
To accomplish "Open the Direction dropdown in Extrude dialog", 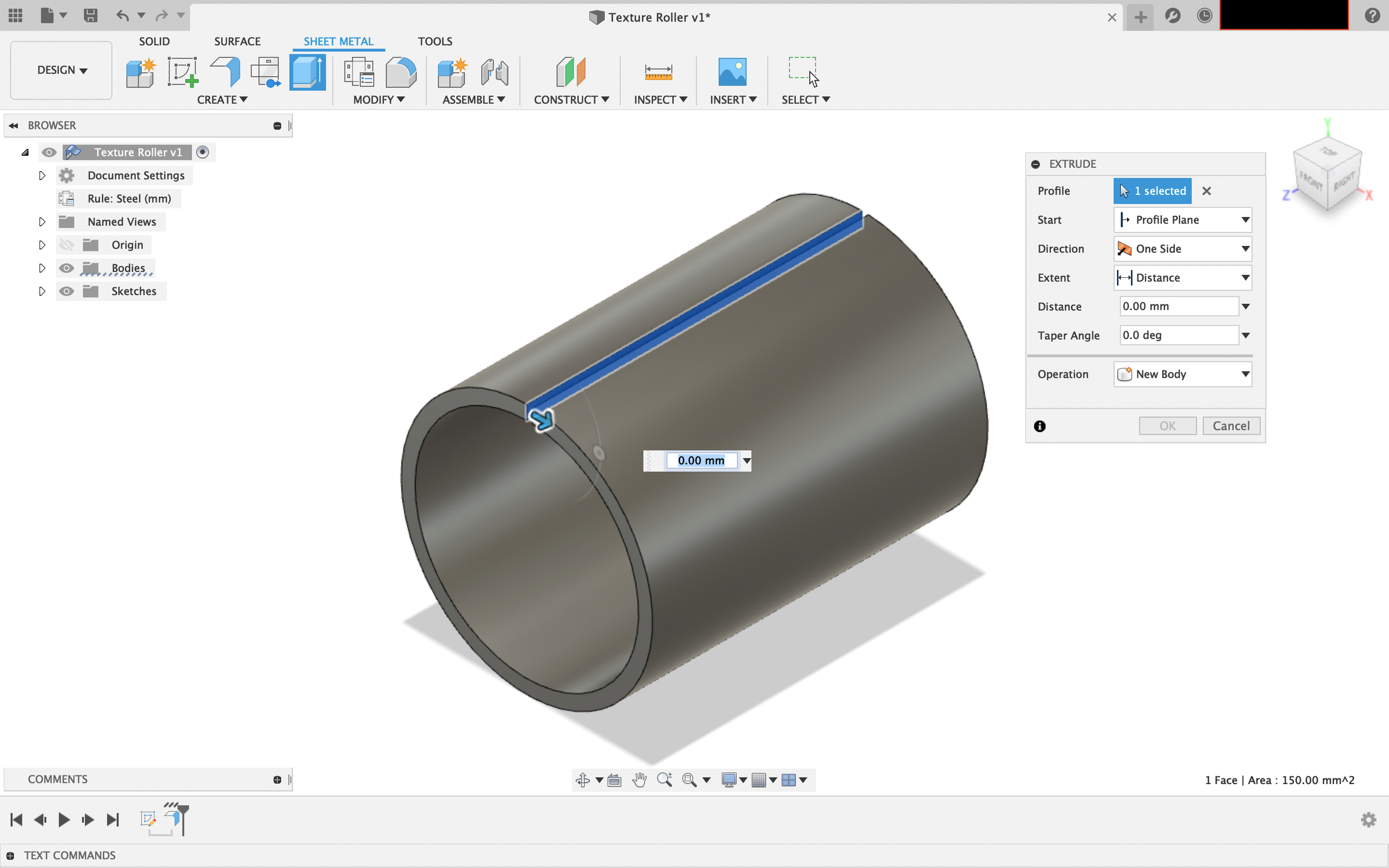I will coord(1182,248).
